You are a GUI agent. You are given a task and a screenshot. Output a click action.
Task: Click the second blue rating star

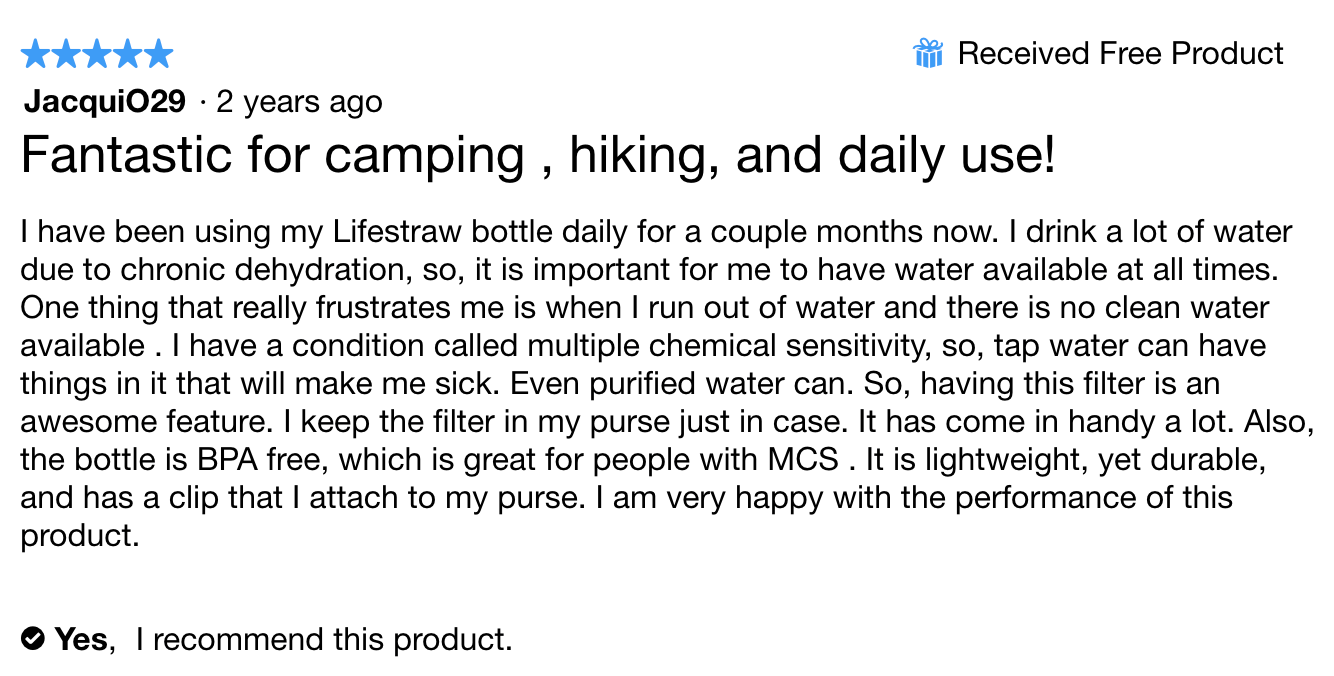click(x=66, y=54)
